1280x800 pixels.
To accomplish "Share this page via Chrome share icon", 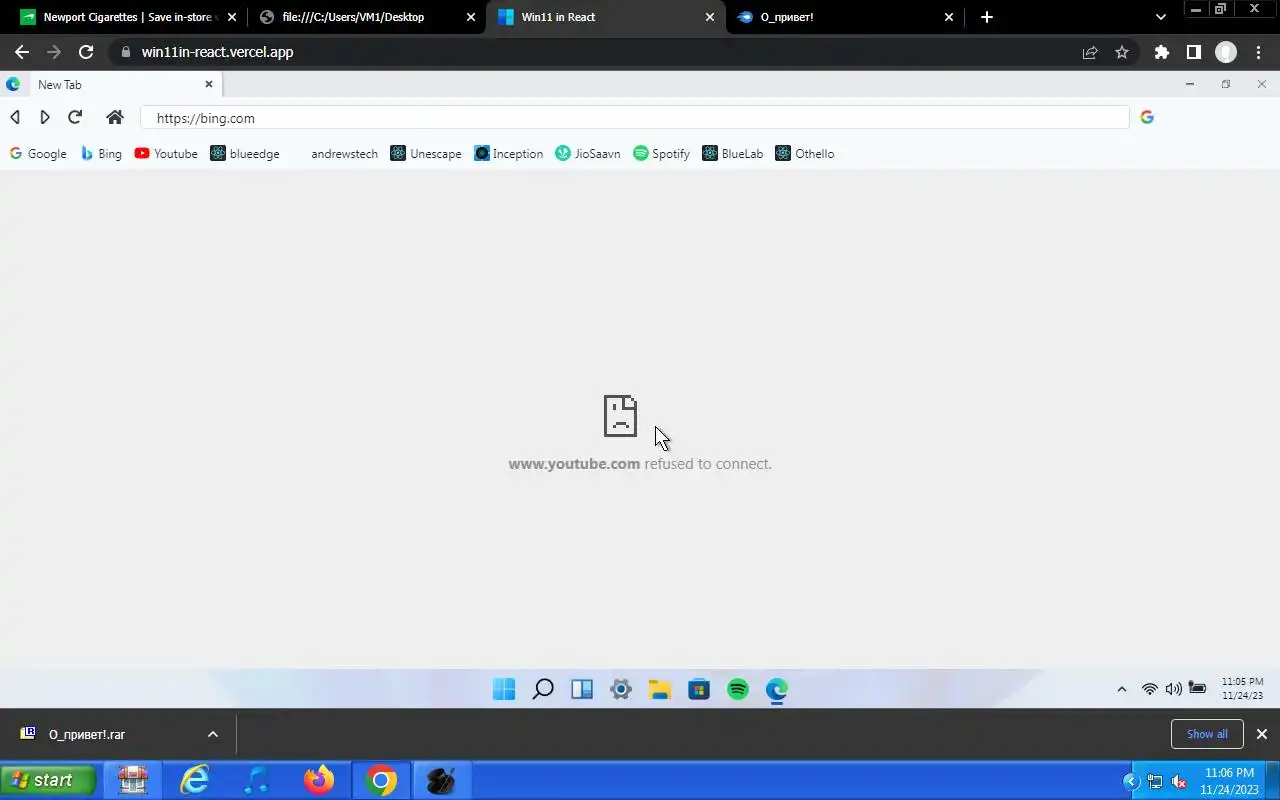I will pos(1090,52).
